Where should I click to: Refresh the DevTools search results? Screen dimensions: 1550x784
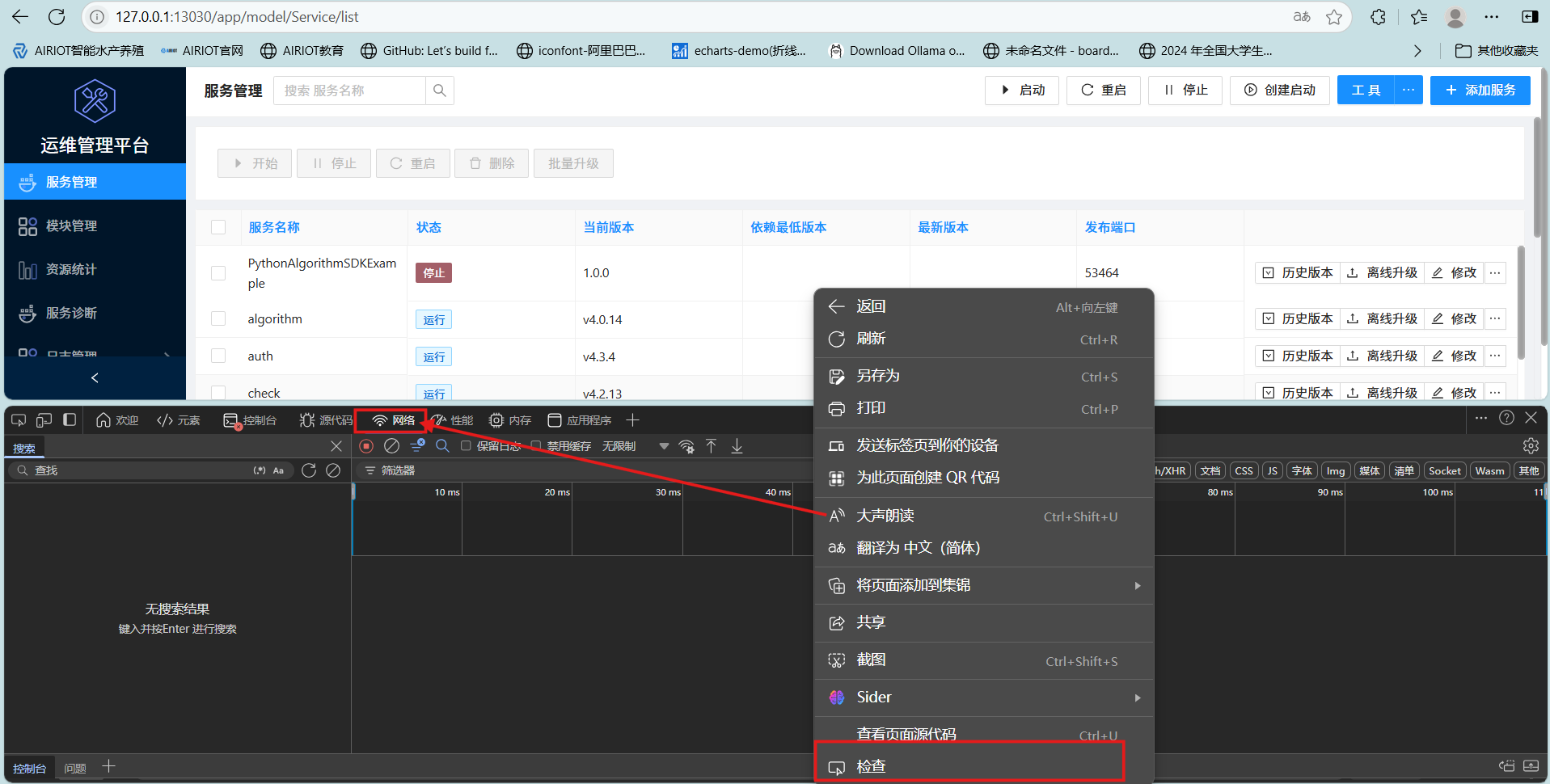click(309, 470)
